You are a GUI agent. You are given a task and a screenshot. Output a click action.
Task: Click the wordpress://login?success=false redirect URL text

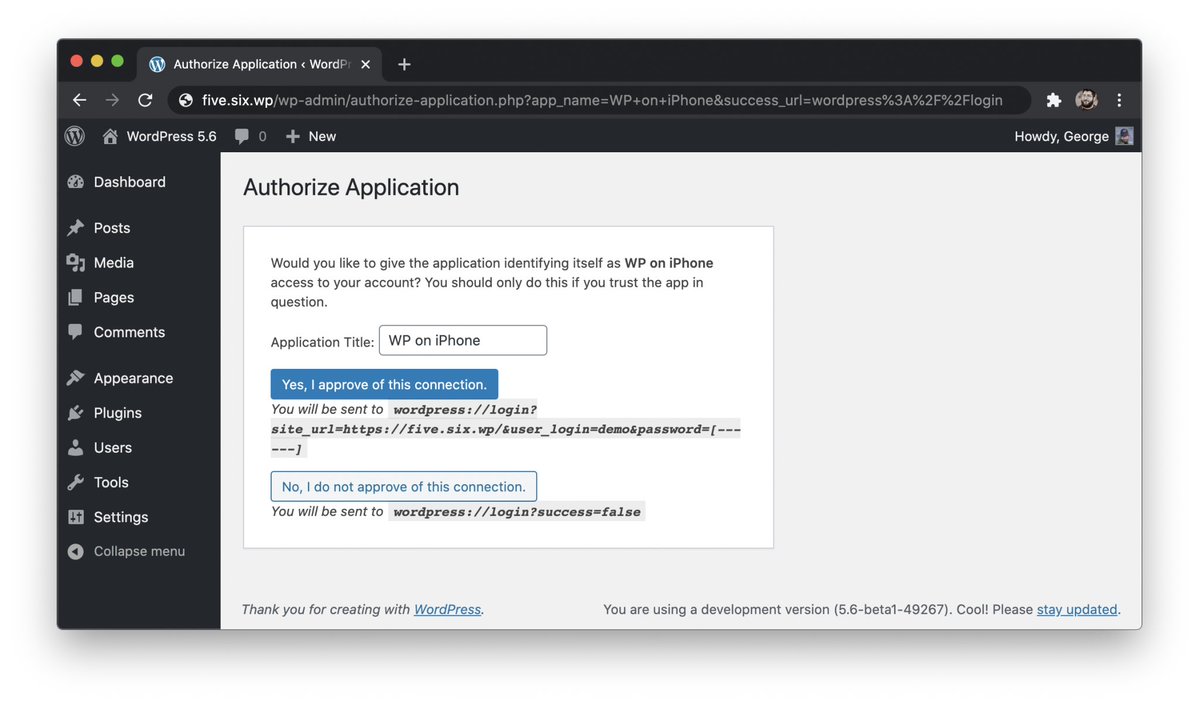tap(517, 512)
